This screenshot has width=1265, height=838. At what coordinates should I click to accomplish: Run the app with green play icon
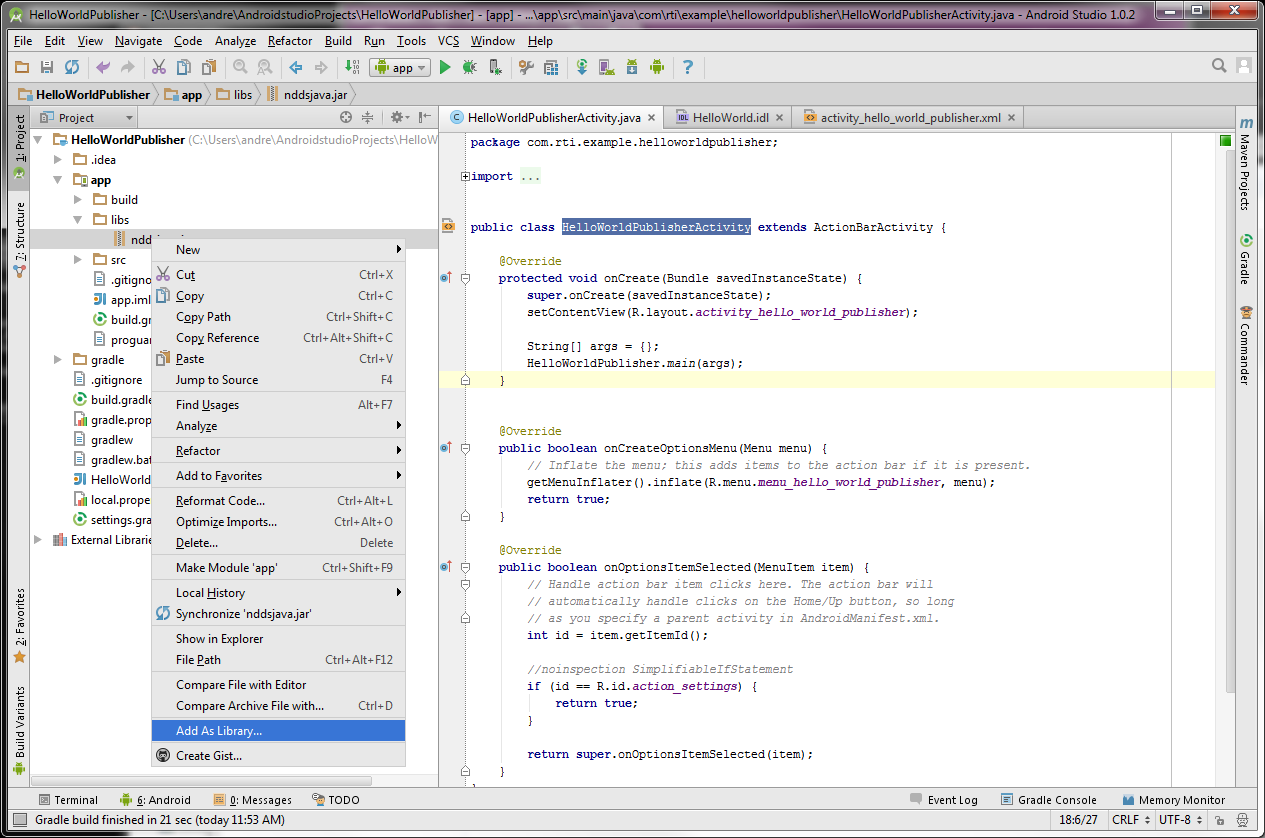[445, 67]
